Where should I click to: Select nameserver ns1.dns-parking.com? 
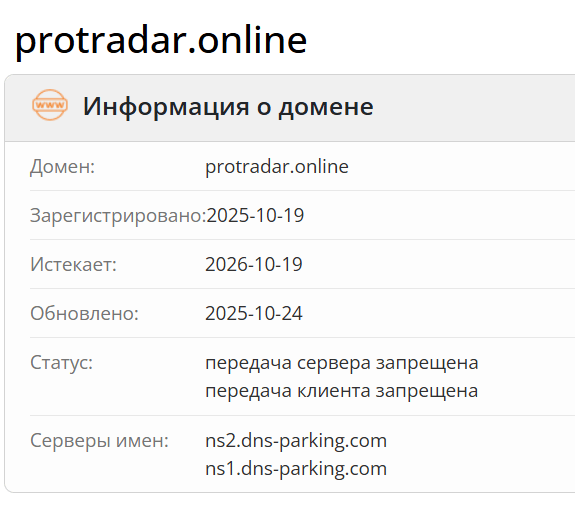296,469
